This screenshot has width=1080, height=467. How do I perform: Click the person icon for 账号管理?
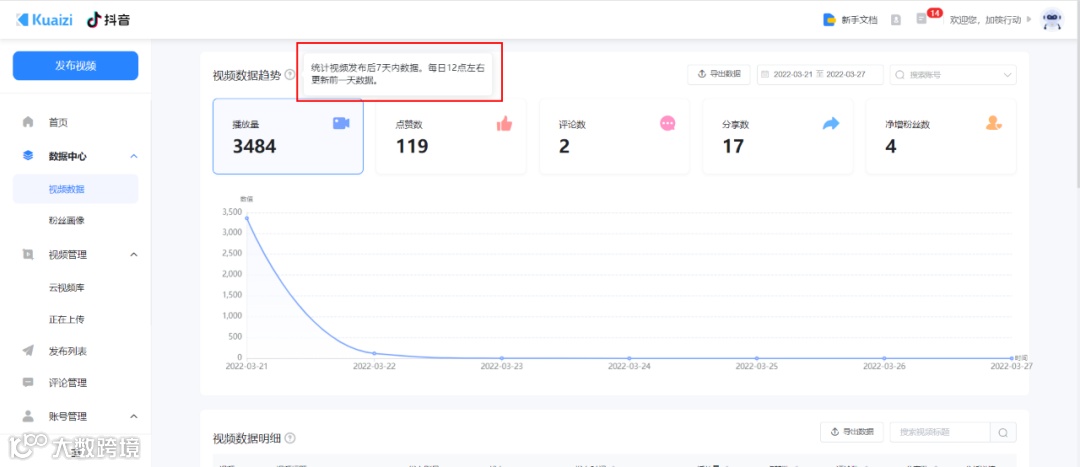point(28,416)
